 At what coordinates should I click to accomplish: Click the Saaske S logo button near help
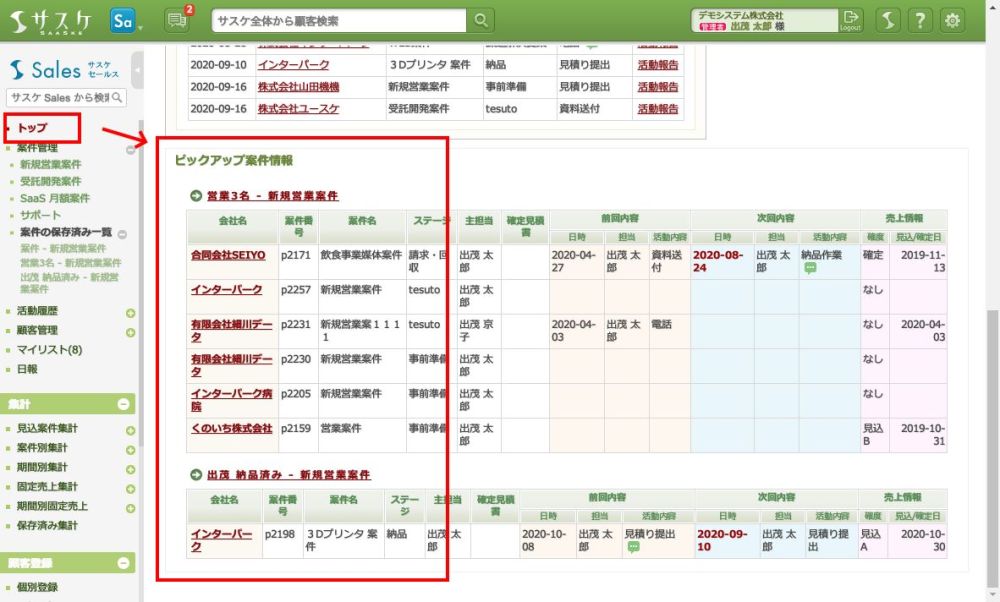[888, 20]
